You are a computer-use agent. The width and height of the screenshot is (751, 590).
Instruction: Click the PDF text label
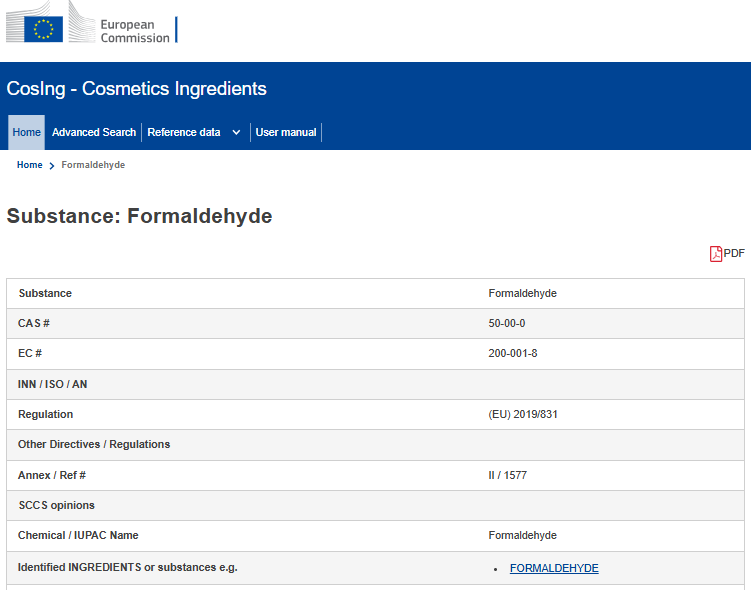click(734, 253)
